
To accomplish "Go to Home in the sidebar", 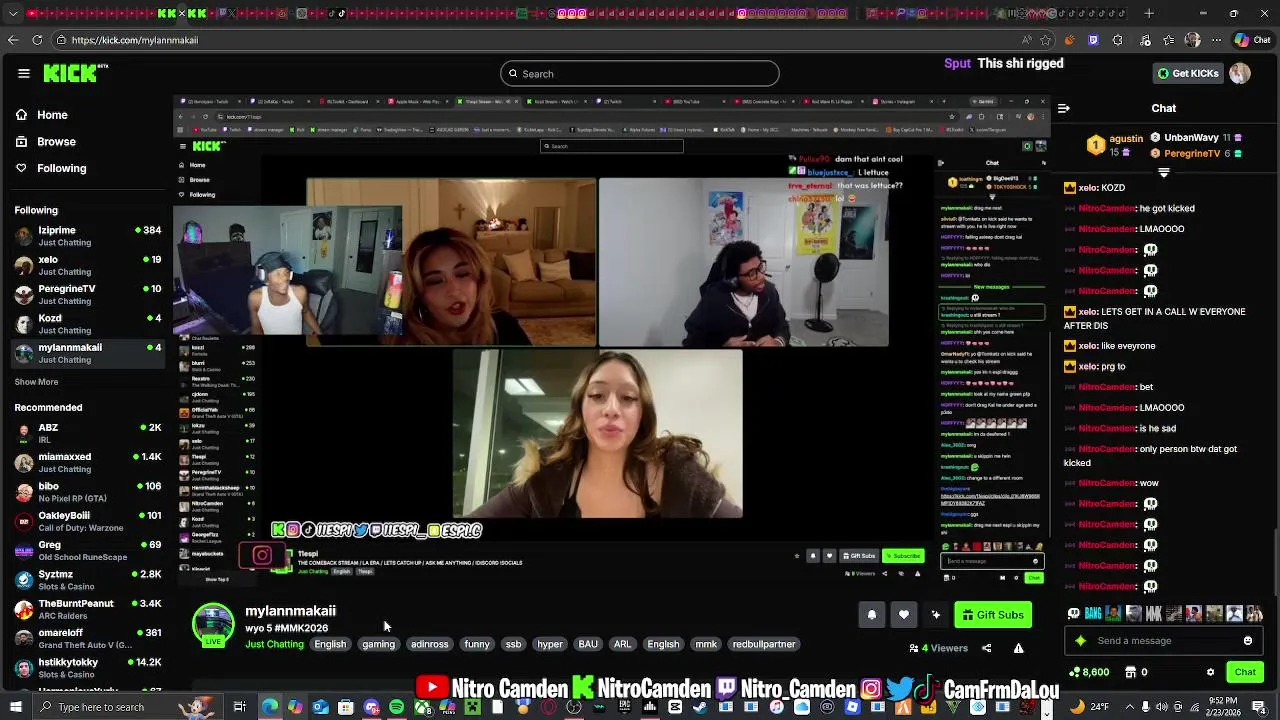I will 42,115.
